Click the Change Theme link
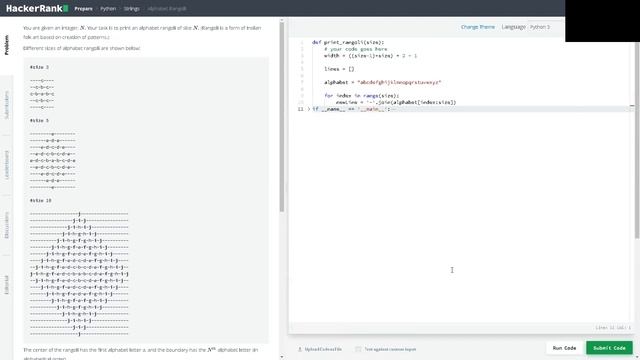The width and height of the screenshot is (640, 360). pyautogui.click(x=478, y=27)
